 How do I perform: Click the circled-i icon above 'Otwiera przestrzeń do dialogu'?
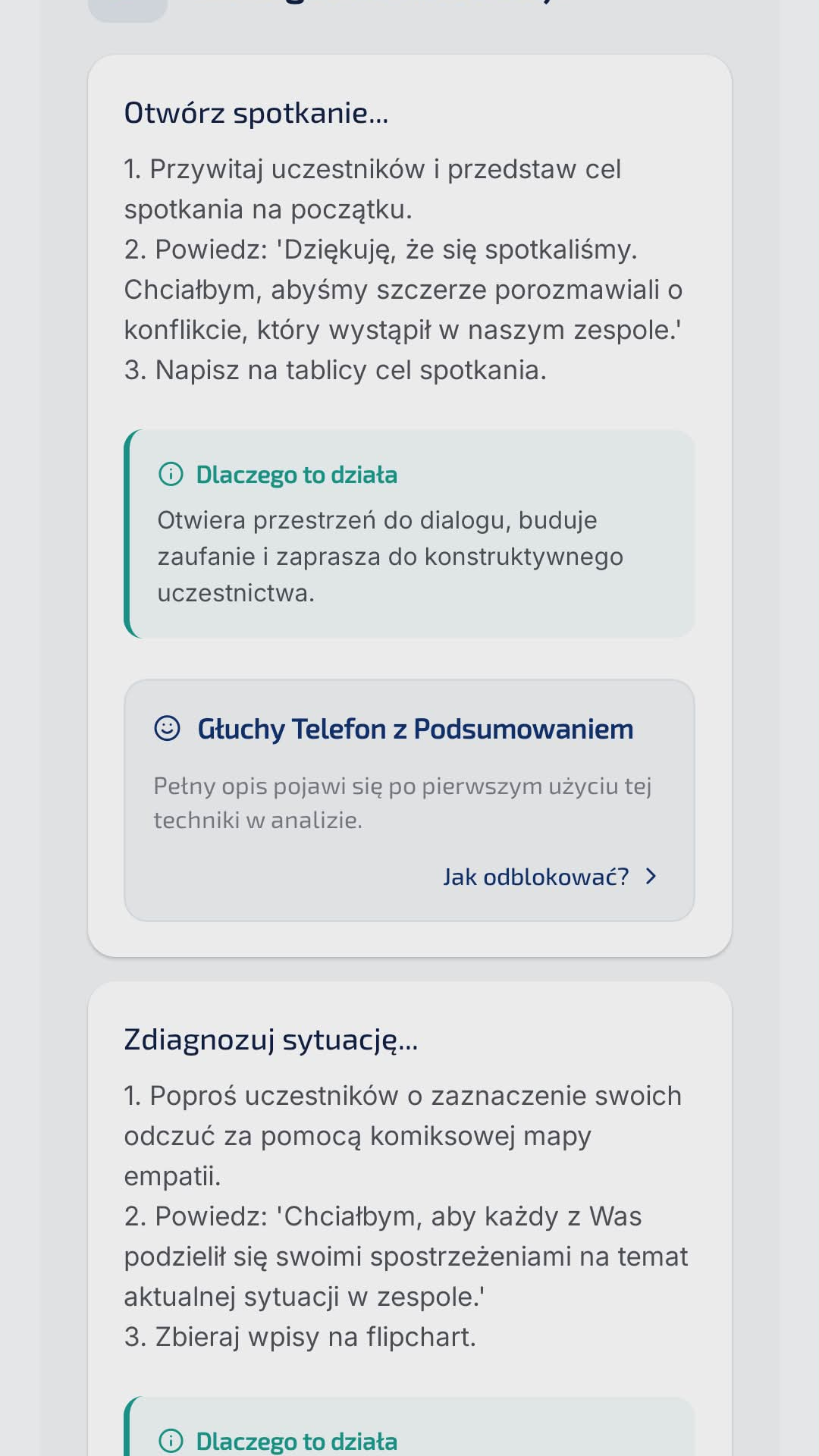coord(171,475)
